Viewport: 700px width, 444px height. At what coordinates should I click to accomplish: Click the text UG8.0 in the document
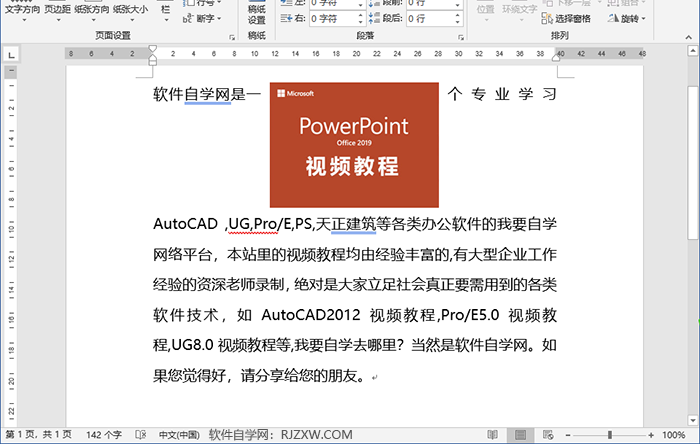[x=192, y=345]
